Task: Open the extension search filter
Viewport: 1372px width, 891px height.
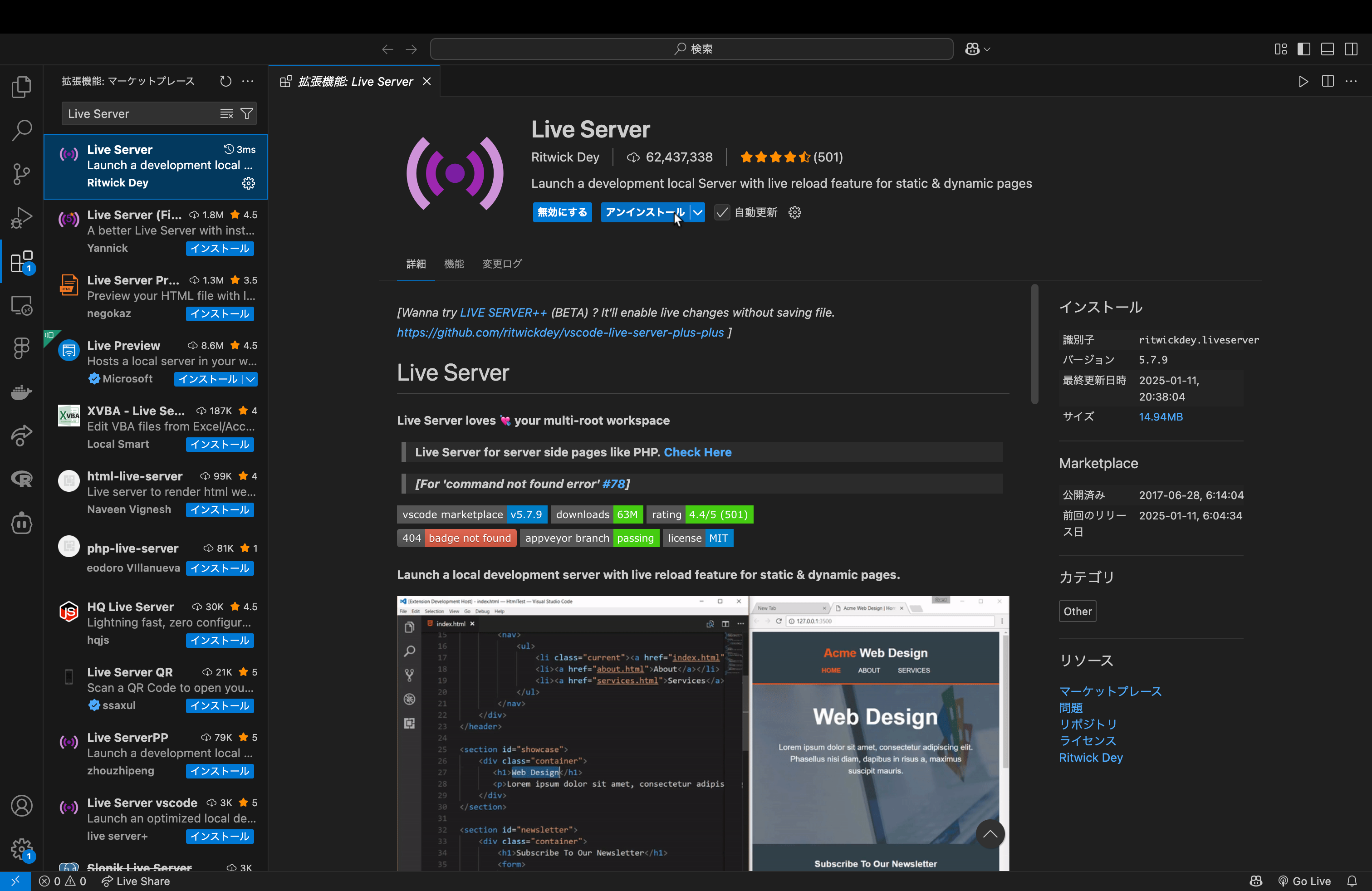Action: click(247, 113)
